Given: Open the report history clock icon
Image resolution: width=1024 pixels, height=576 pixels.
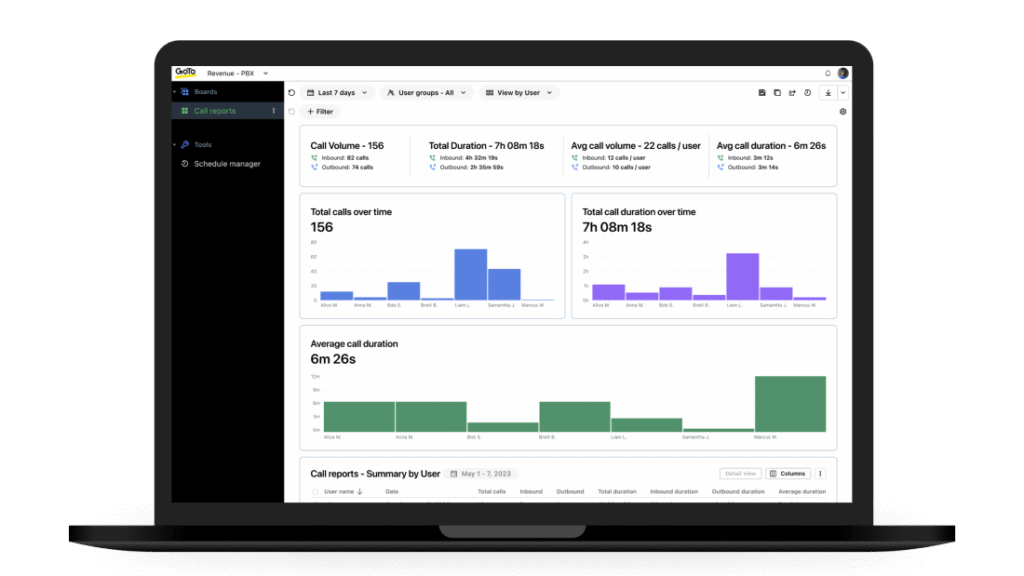Looking at the screenshot, I should coord(807,93).
